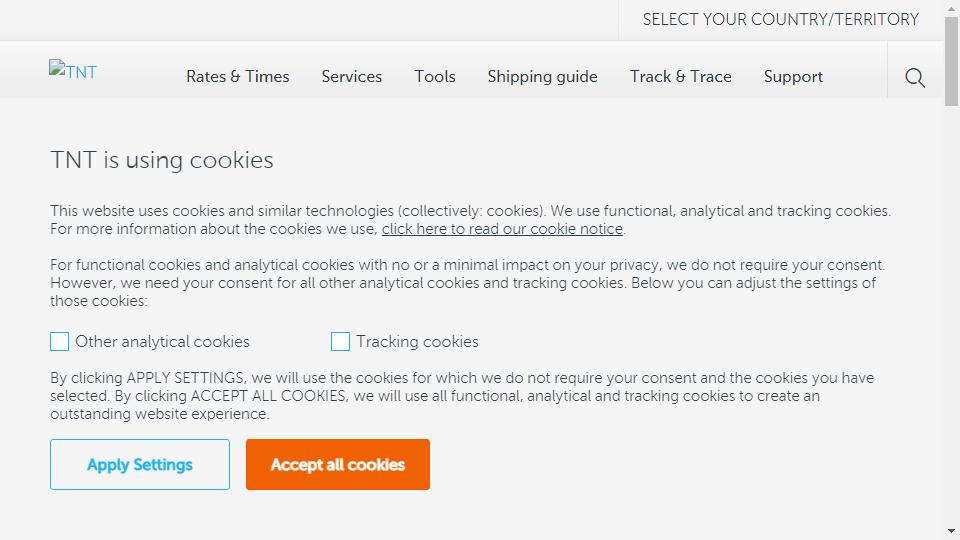Open Select Your Country/Territory selector

coord(781,20)
